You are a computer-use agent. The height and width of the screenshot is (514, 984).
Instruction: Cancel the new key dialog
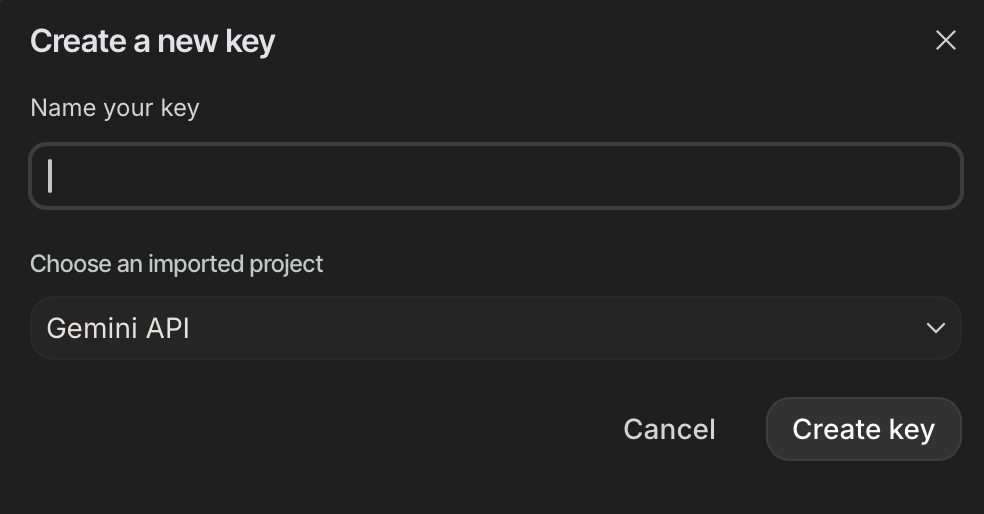coord(669,429)
